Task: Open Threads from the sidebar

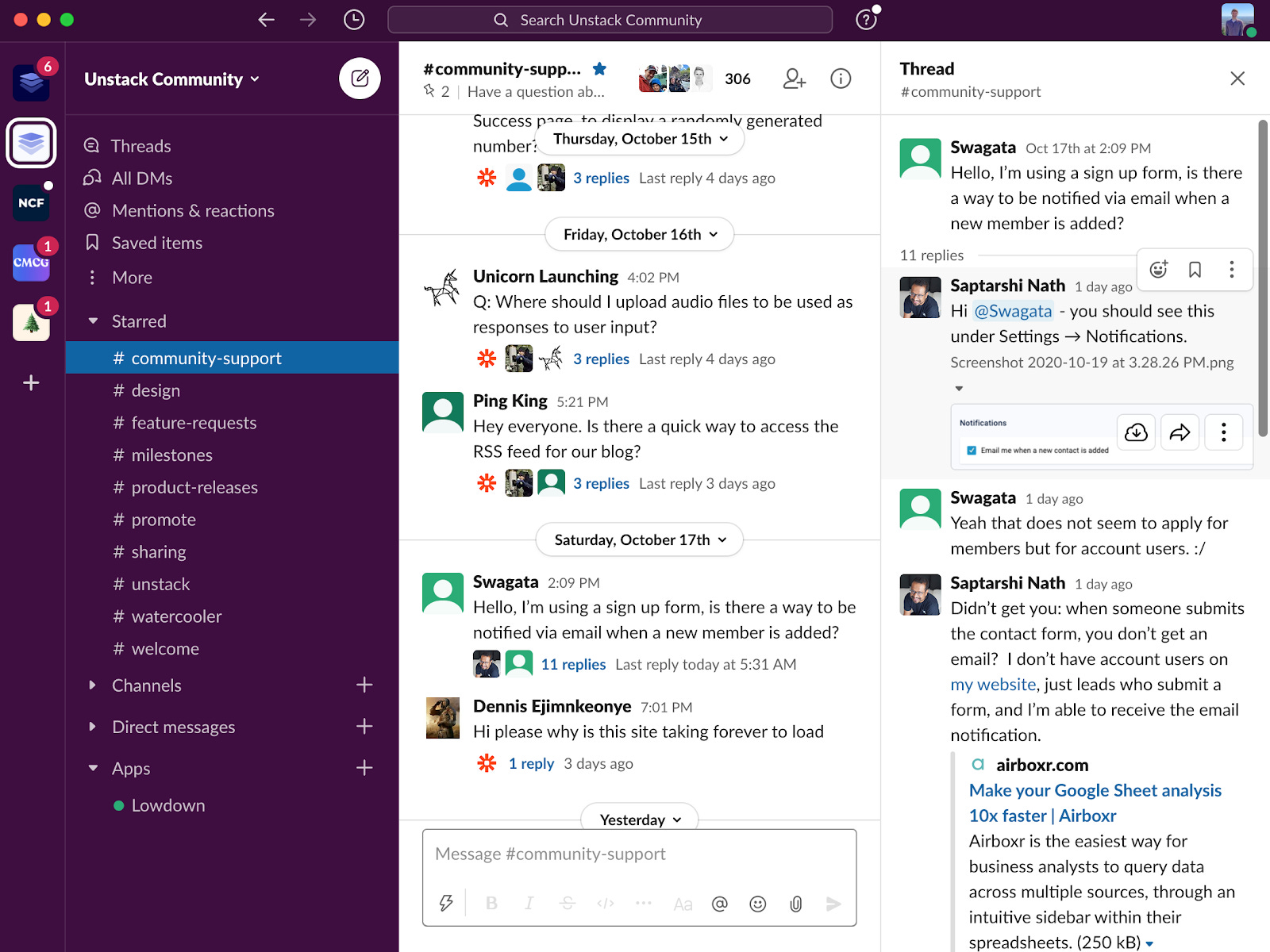Action: (140, 145)
